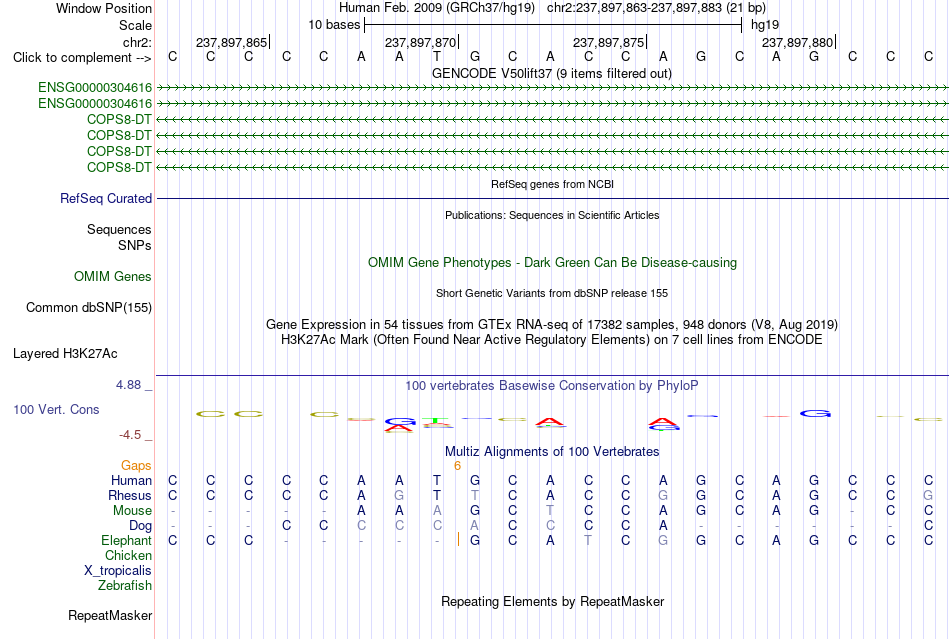Open the GTEx Gene Expression in 54 tissues title

pyautogui.click(x=552, y=325)
